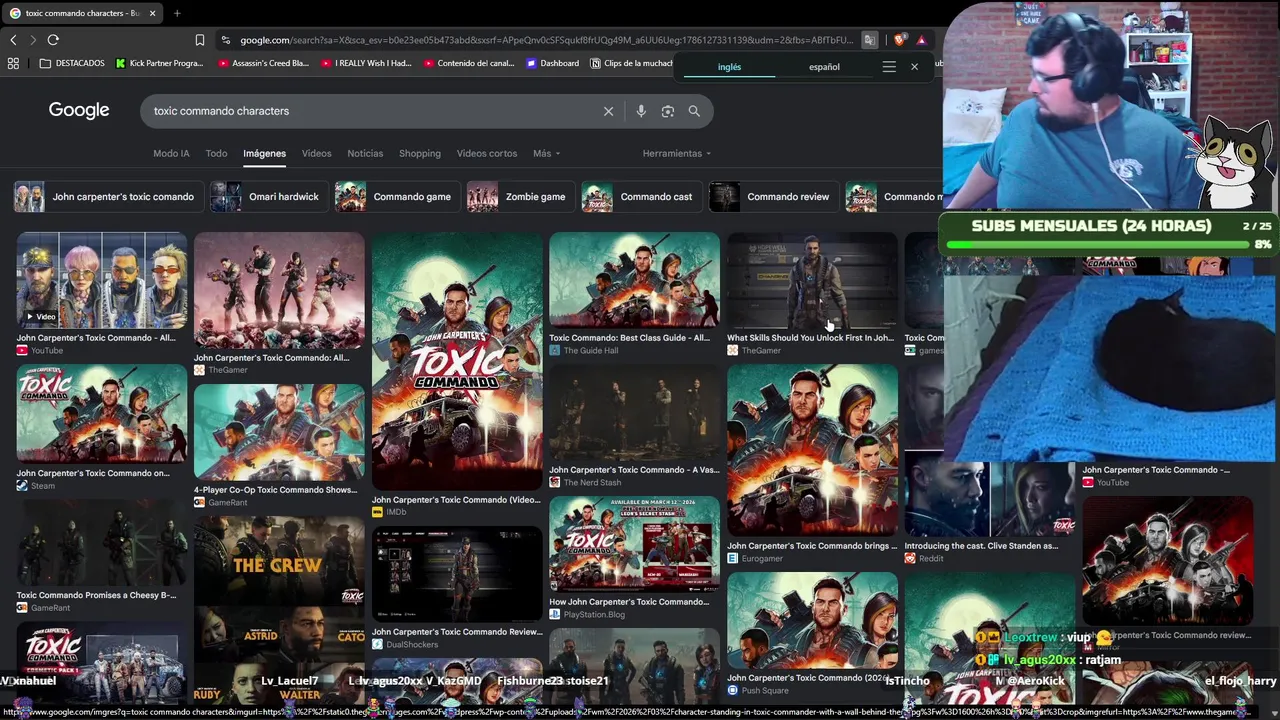Go to the Google homepage via logo
The image size is (1280, 720).
(x=79, y=110)
